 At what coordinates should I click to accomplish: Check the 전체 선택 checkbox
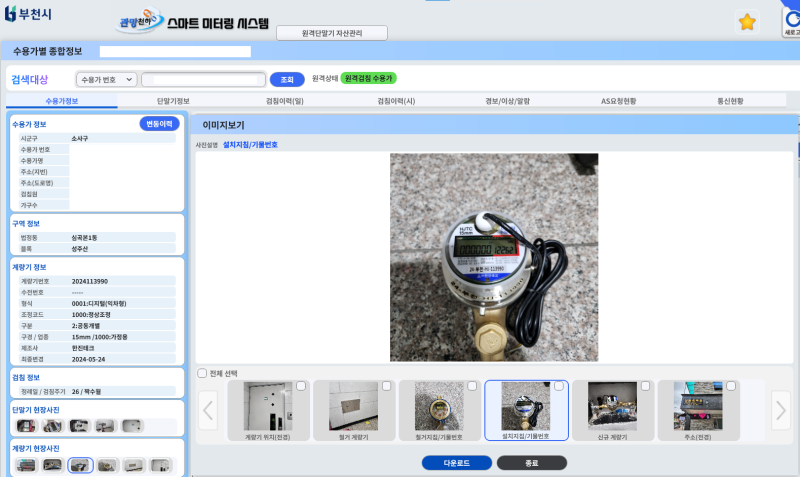(203, 373)
